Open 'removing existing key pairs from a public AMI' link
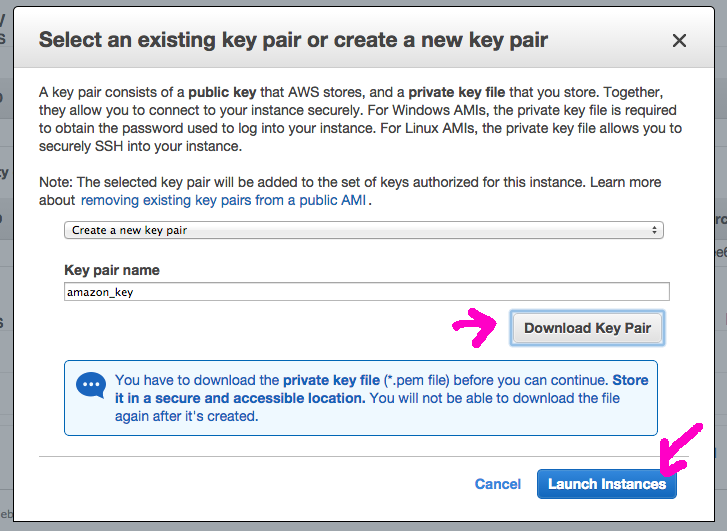Image resolution: width=727 pixels, height=531 pixels. pyautogui.click(x=223, y=200)
